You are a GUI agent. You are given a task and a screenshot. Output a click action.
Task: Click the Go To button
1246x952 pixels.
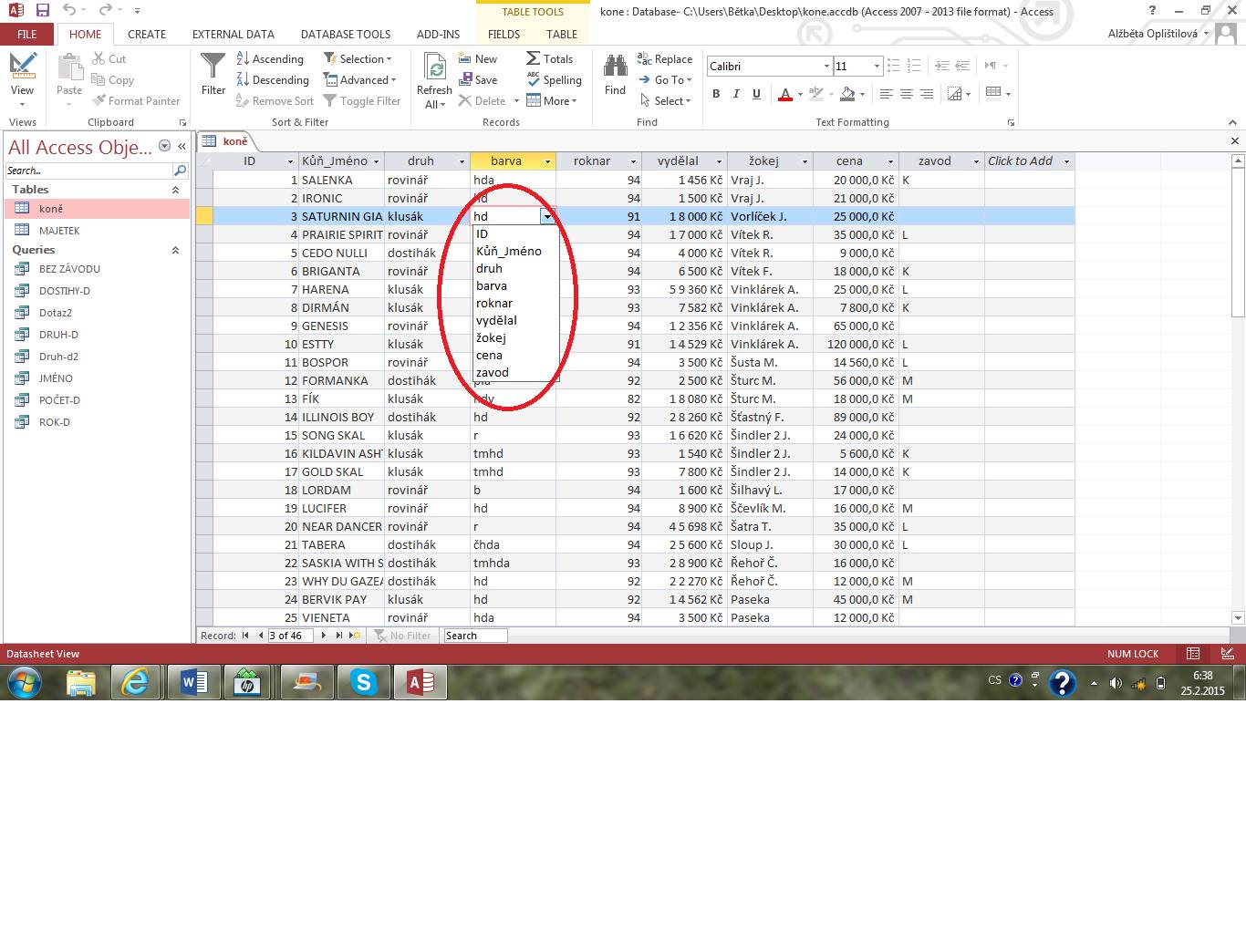665,80
